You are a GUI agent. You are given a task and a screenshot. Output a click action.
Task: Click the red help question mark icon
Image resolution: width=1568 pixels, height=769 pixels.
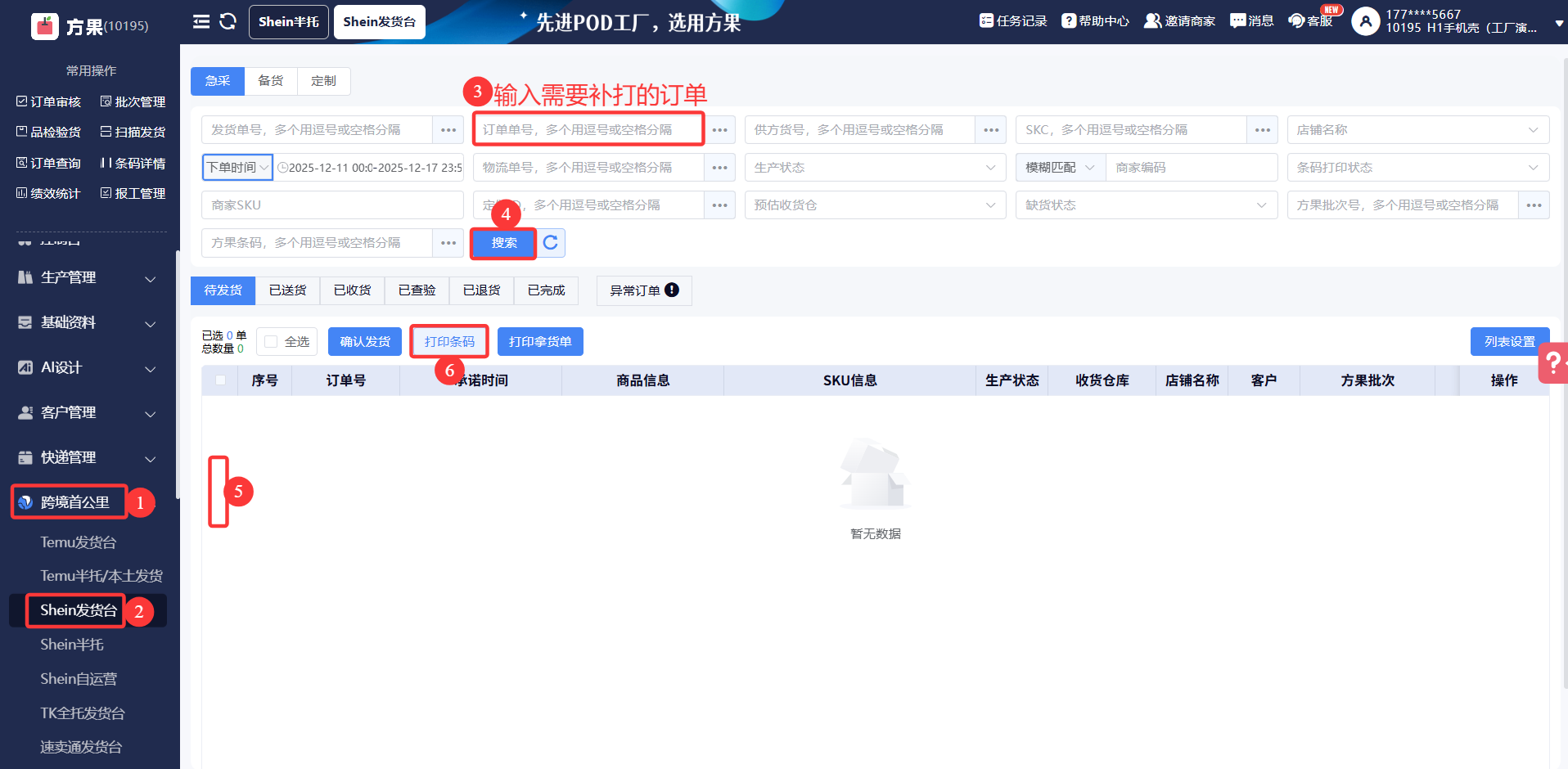point(1553,362)
